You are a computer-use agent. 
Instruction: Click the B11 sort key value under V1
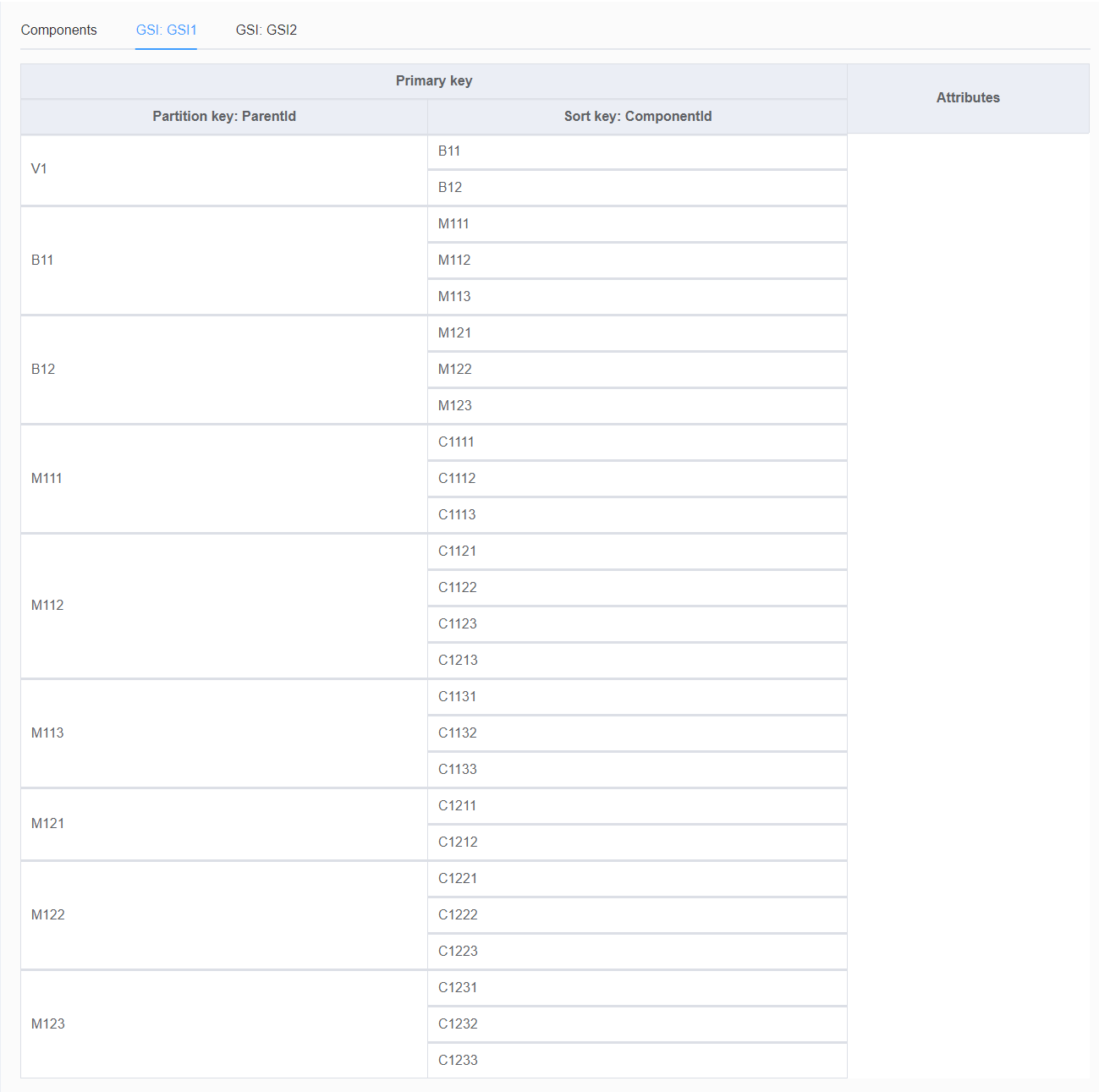(449, 151)
